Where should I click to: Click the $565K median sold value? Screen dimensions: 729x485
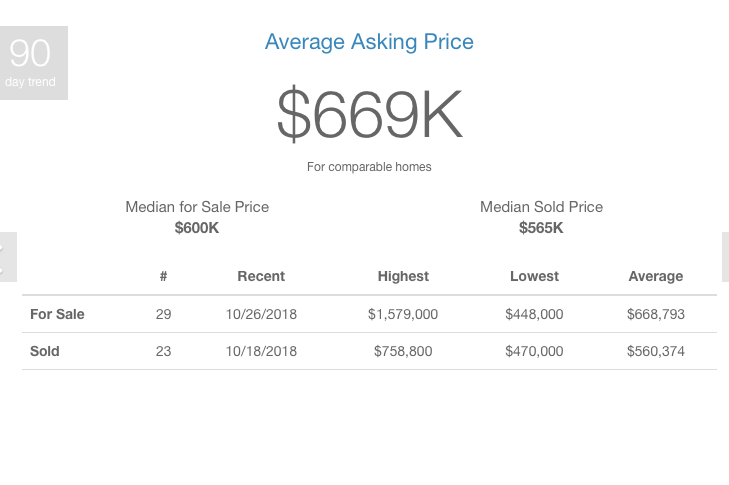(541, 228)
